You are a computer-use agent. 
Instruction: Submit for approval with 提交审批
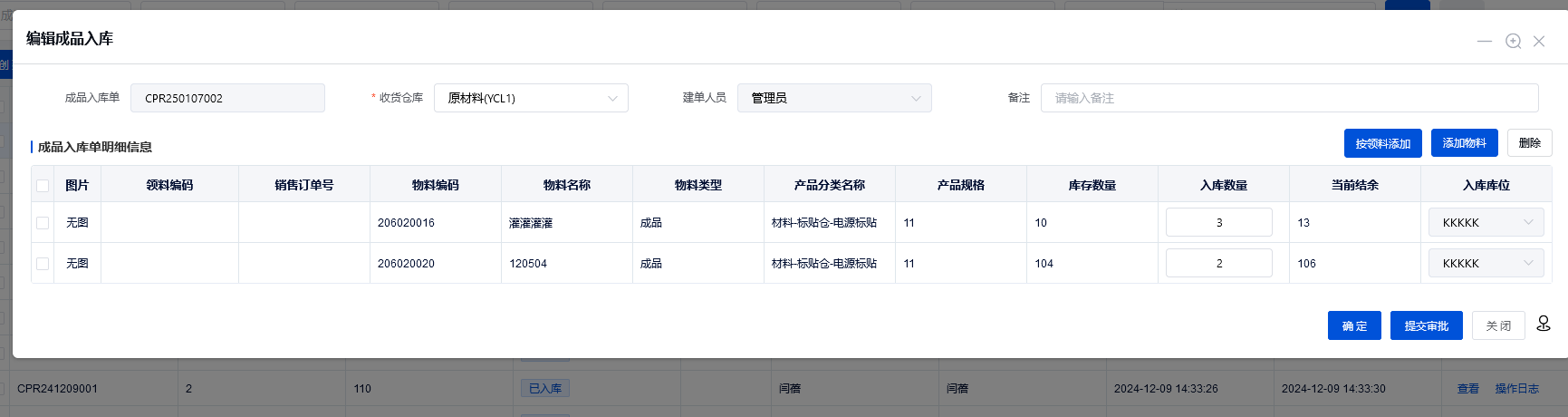click(x=1426, y=326)
